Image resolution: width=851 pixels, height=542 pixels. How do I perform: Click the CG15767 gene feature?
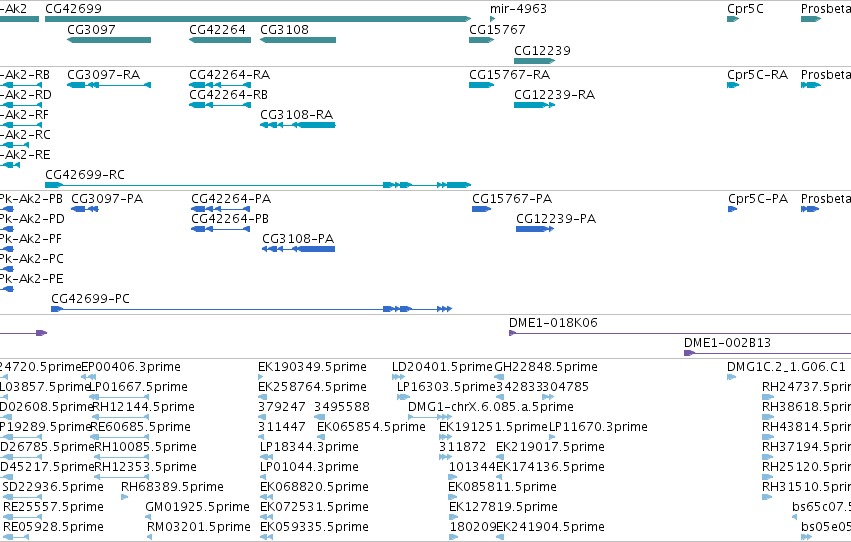point(481,40)
